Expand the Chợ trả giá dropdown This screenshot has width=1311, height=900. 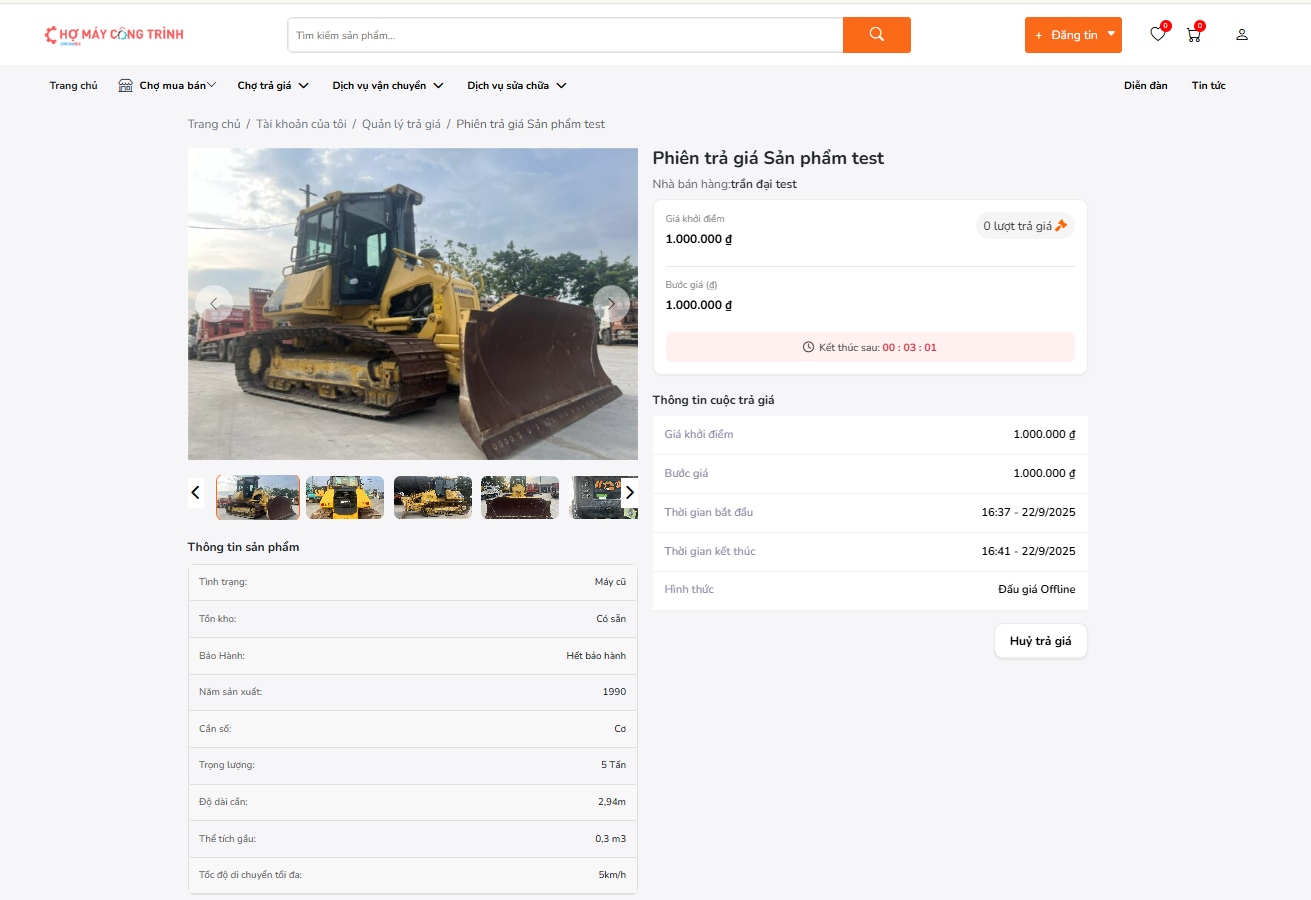pyautogui.click(x=272, y=86)
